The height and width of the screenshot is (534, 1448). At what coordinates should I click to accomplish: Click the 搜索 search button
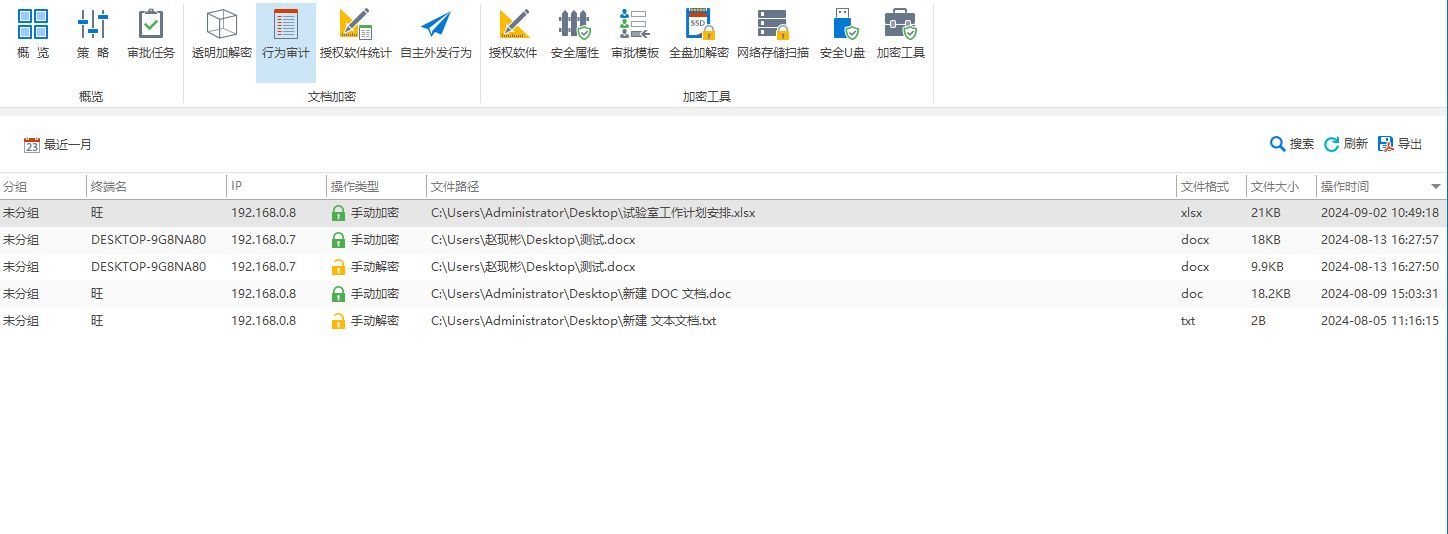1292,144
